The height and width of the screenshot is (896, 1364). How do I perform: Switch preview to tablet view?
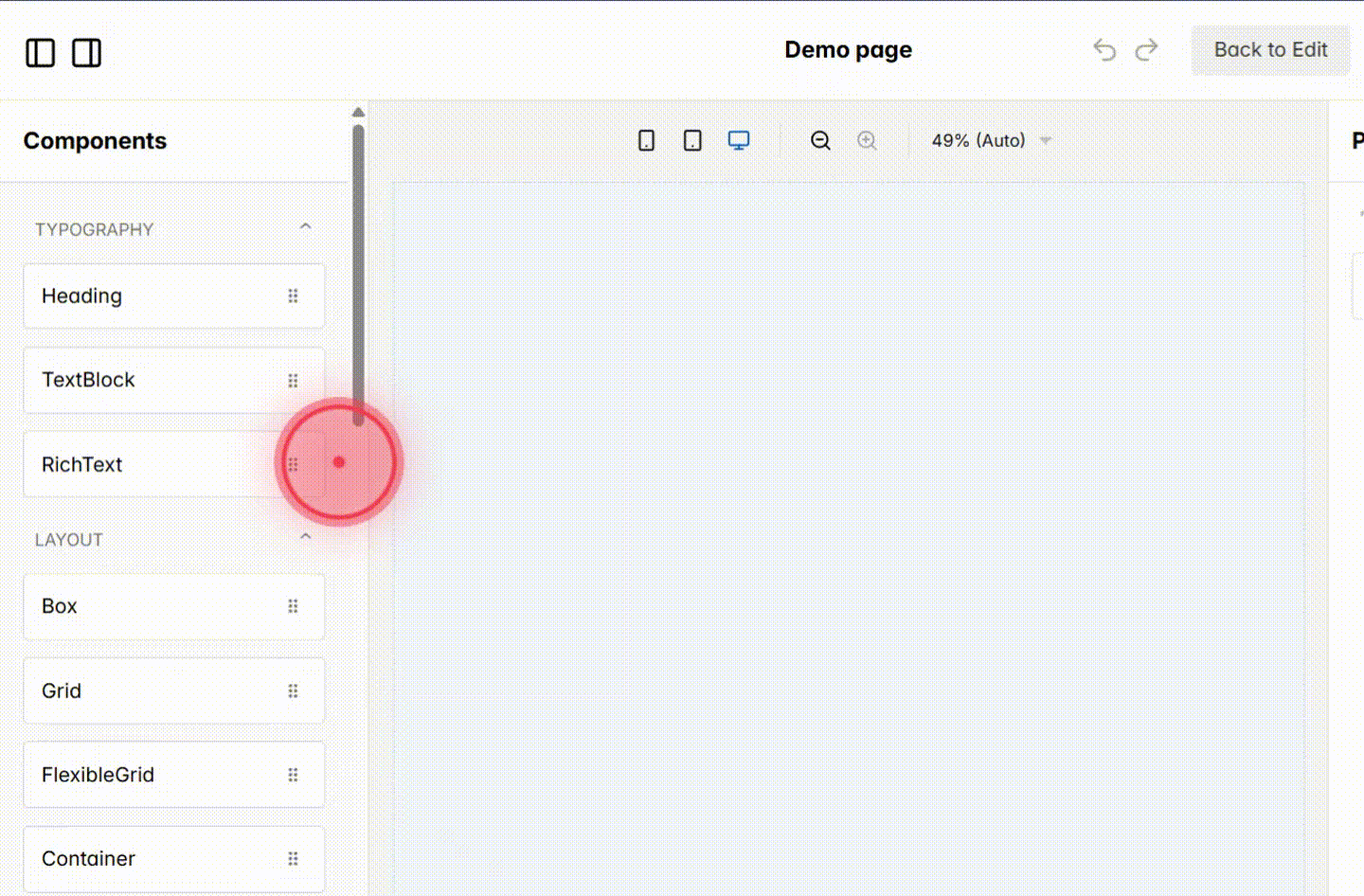691,139
